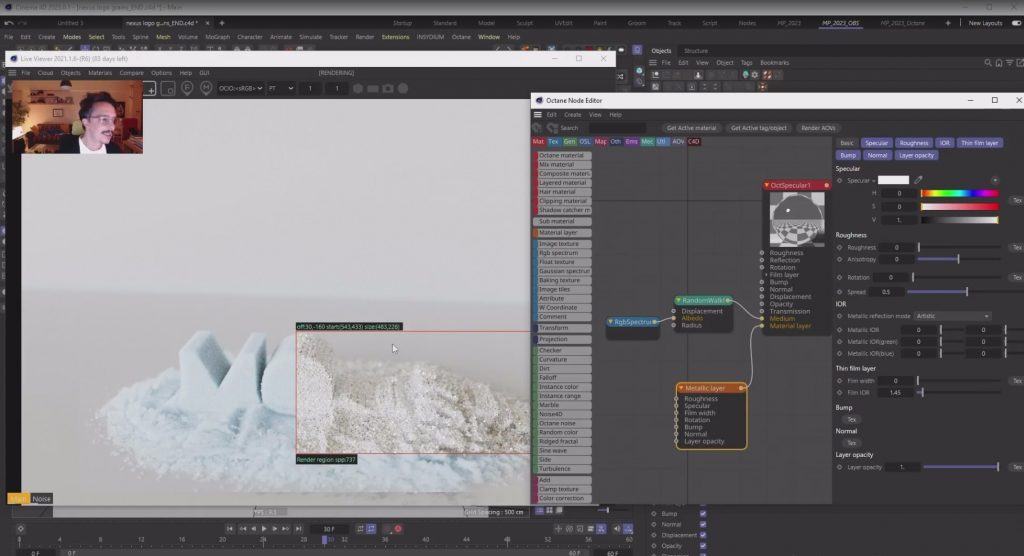
Task: Switch to the Thin film layer tab
Action: coord(980,143)
